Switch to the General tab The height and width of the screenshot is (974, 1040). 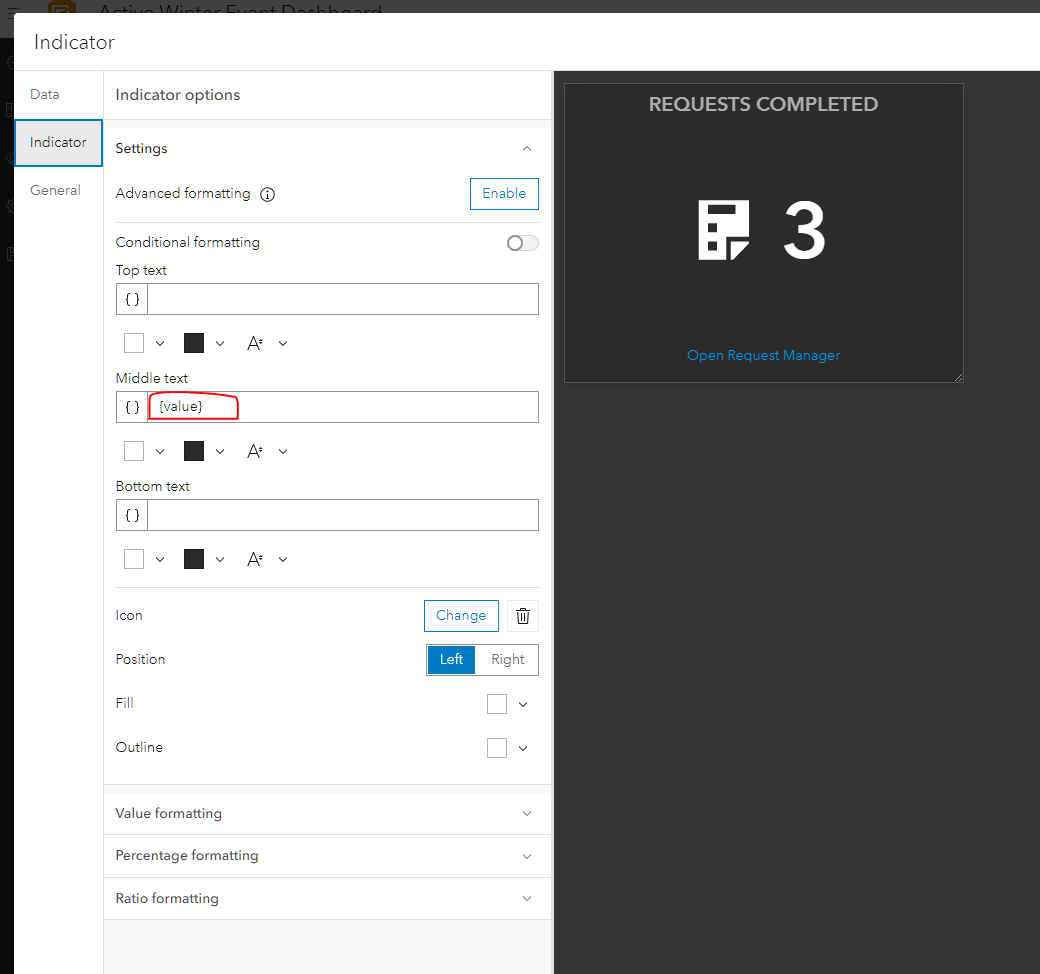click(x=55, y=190)
